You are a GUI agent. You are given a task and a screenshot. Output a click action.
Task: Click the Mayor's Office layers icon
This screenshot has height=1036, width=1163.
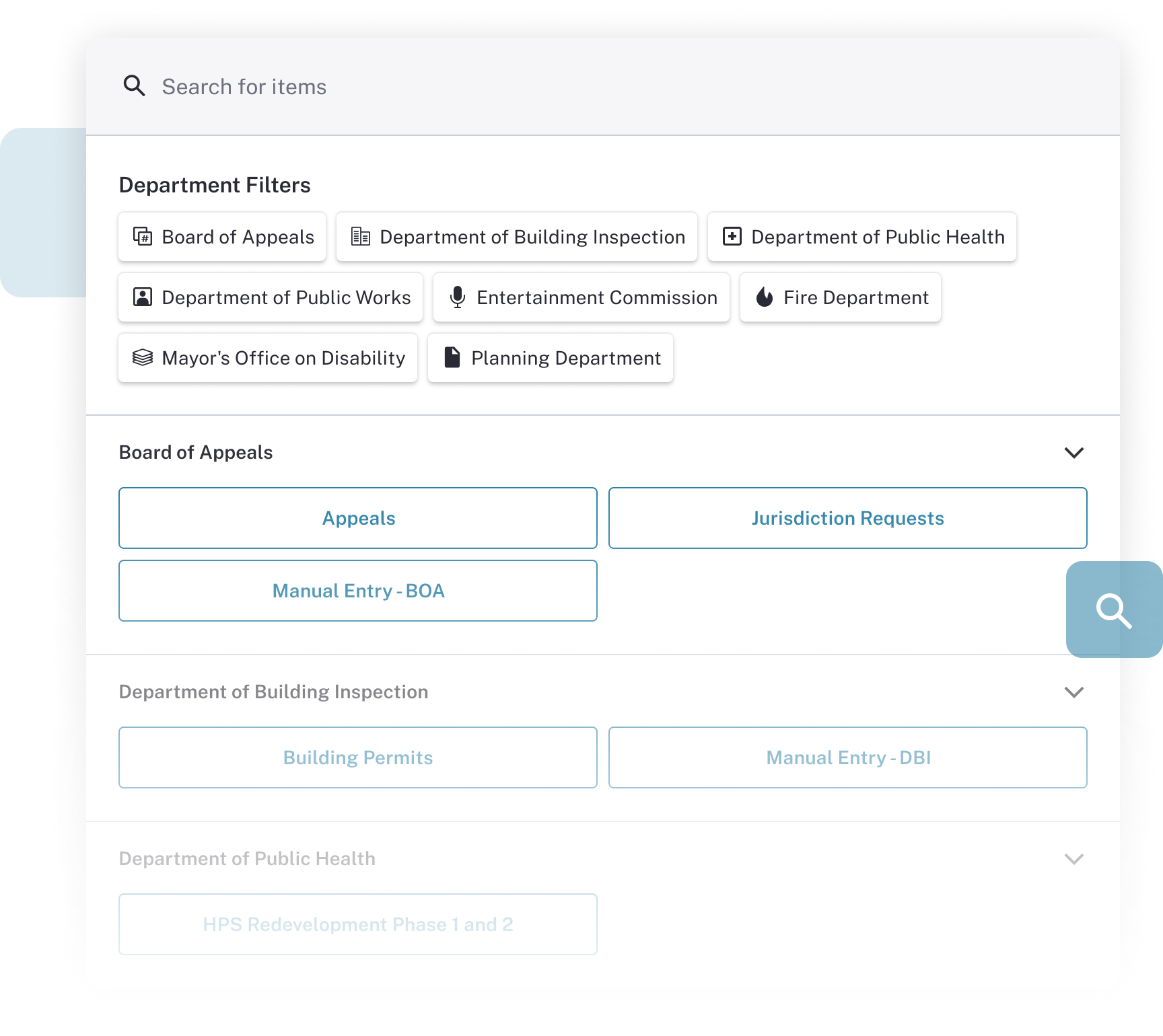[143, 357]
